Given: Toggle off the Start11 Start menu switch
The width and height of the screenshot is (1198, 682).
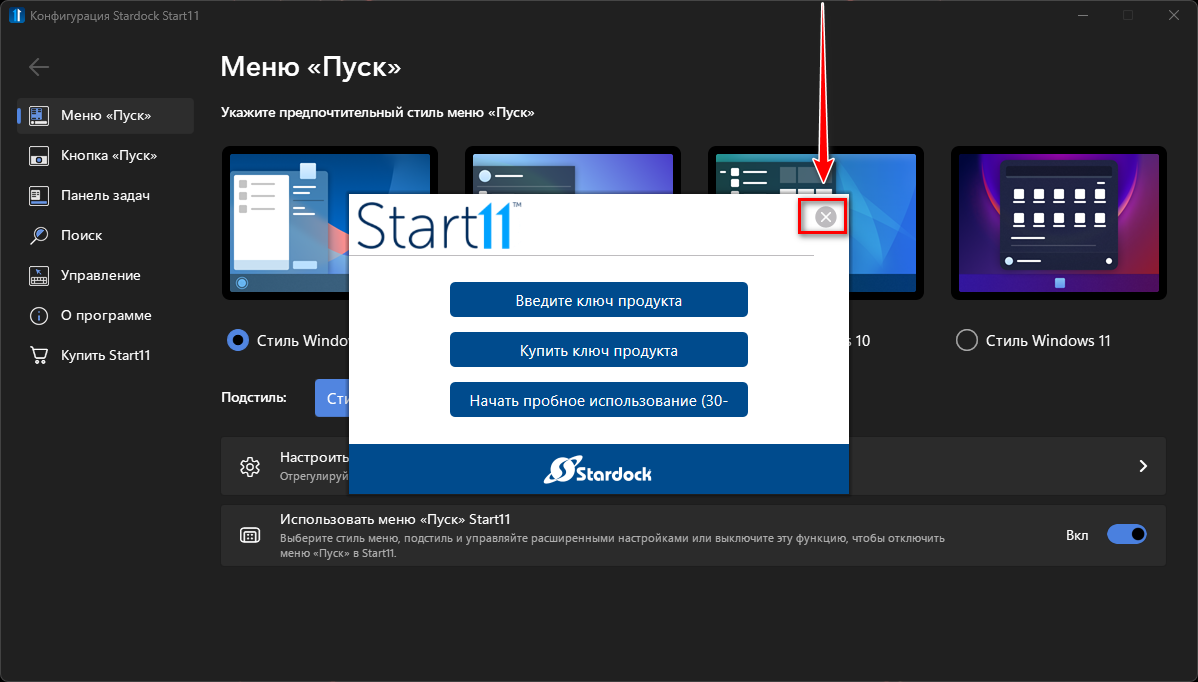Looking at the screenshot, I should (x=1127, y=535).
